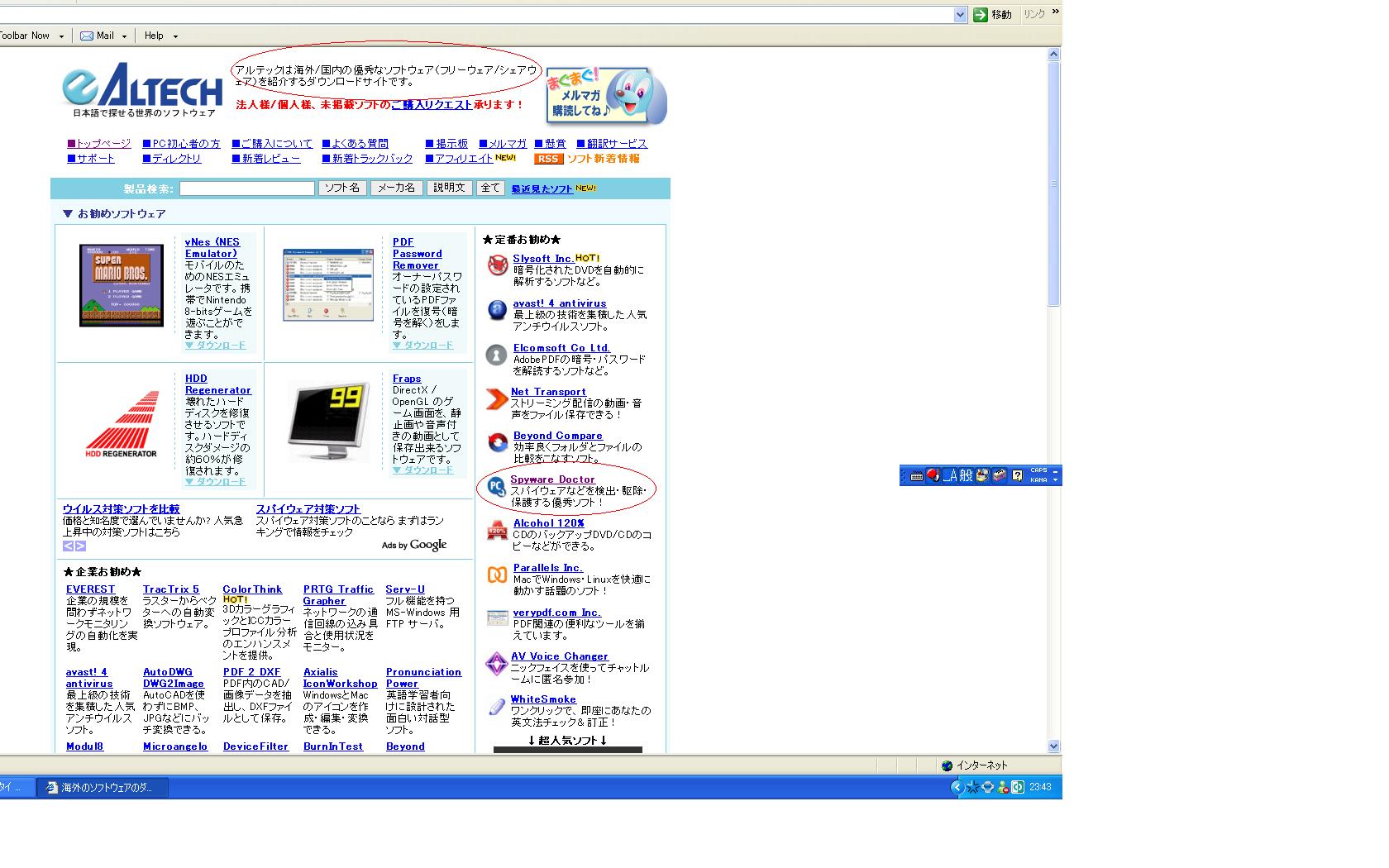The image size is (1389, 868).
Task: Expand the Links (リンク) toolbar chevron
Action: pos(1055,12)
